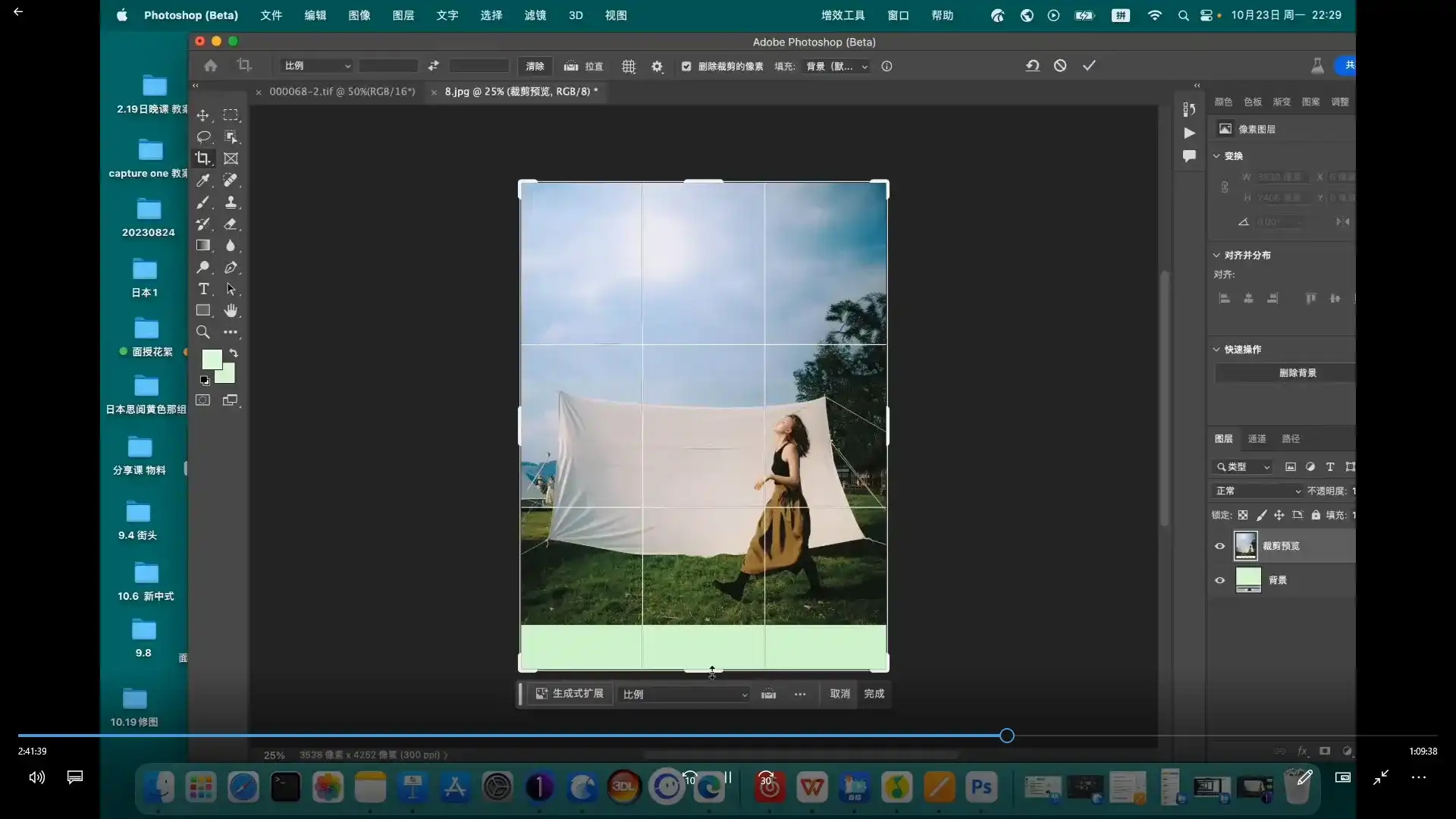The height and width of the screenshot is (819, 1456).
Task: Select the Crop tool in toolbar
Action: (x=202, y=158)
